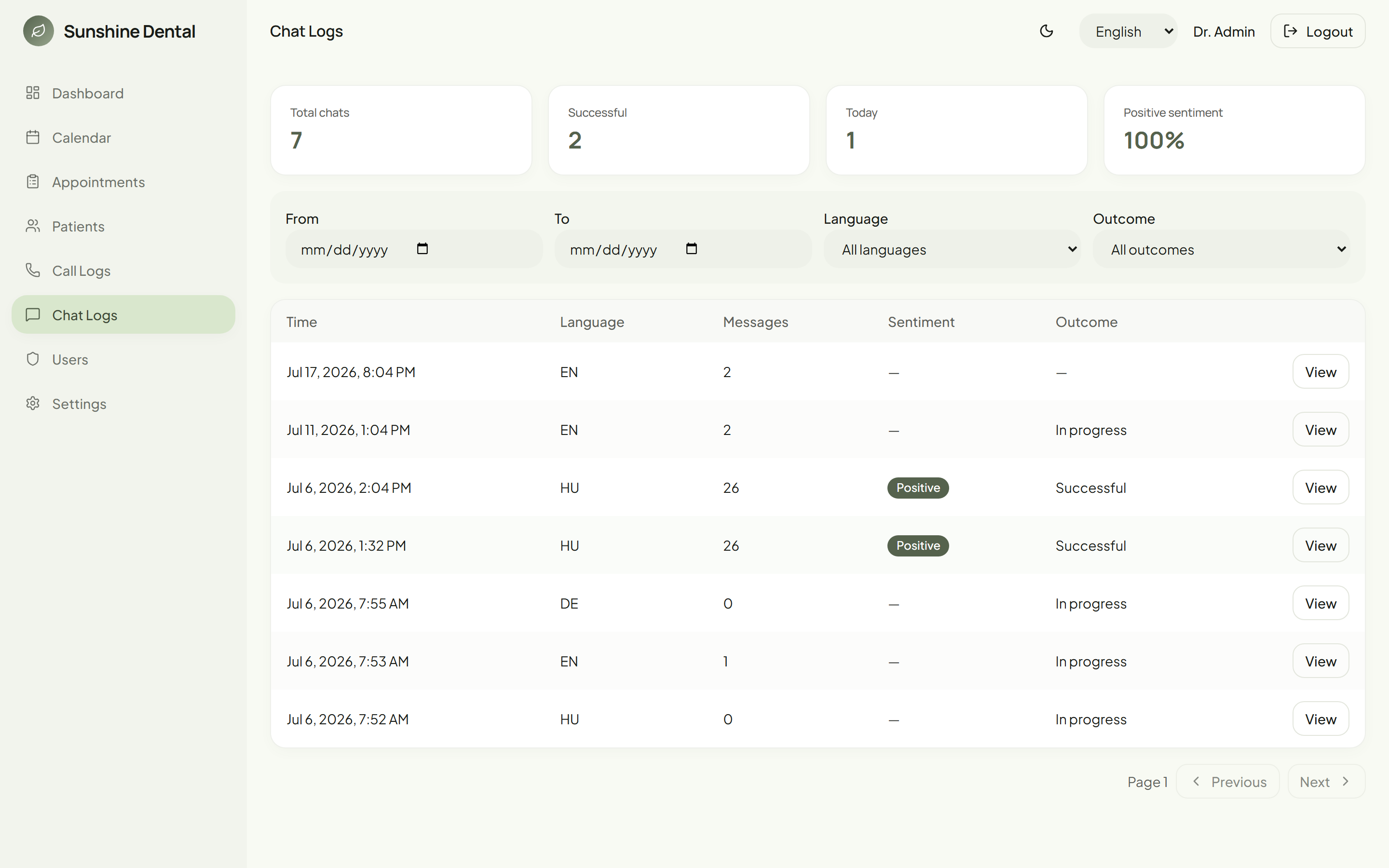Click the logout arrow icon
Image resolution: width=1389 pixels, height=868 pixels.
[x=1290, y=31]
